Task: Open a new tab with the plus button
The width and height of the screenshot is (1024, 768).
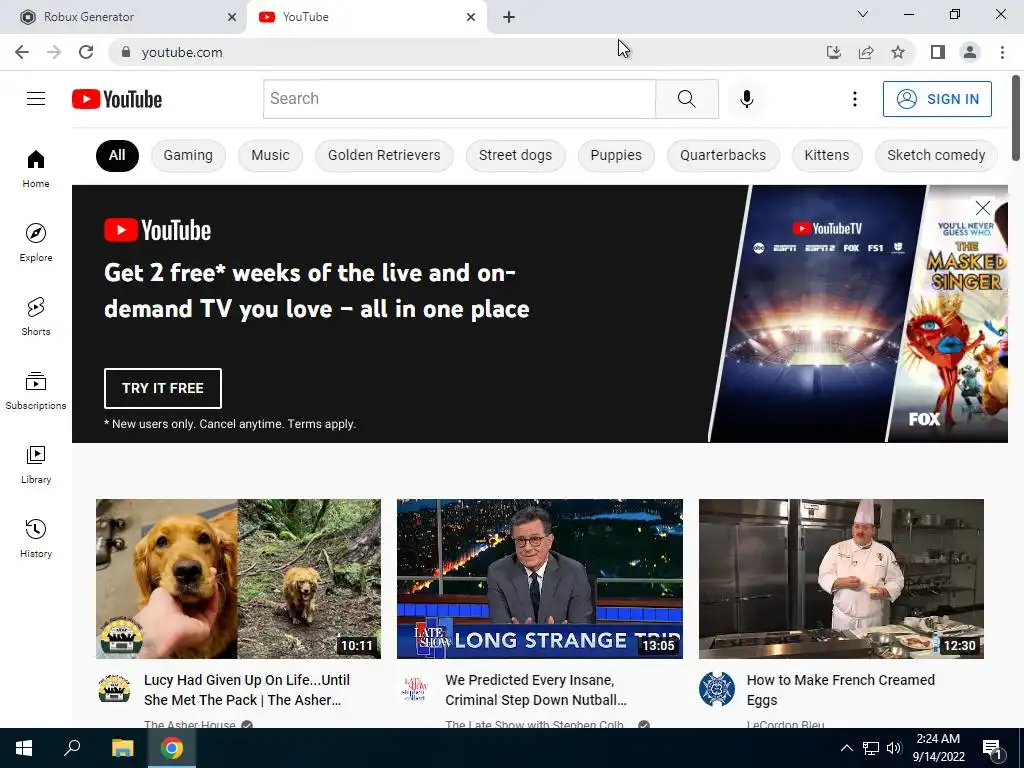Action: click(x=509, y=17)
